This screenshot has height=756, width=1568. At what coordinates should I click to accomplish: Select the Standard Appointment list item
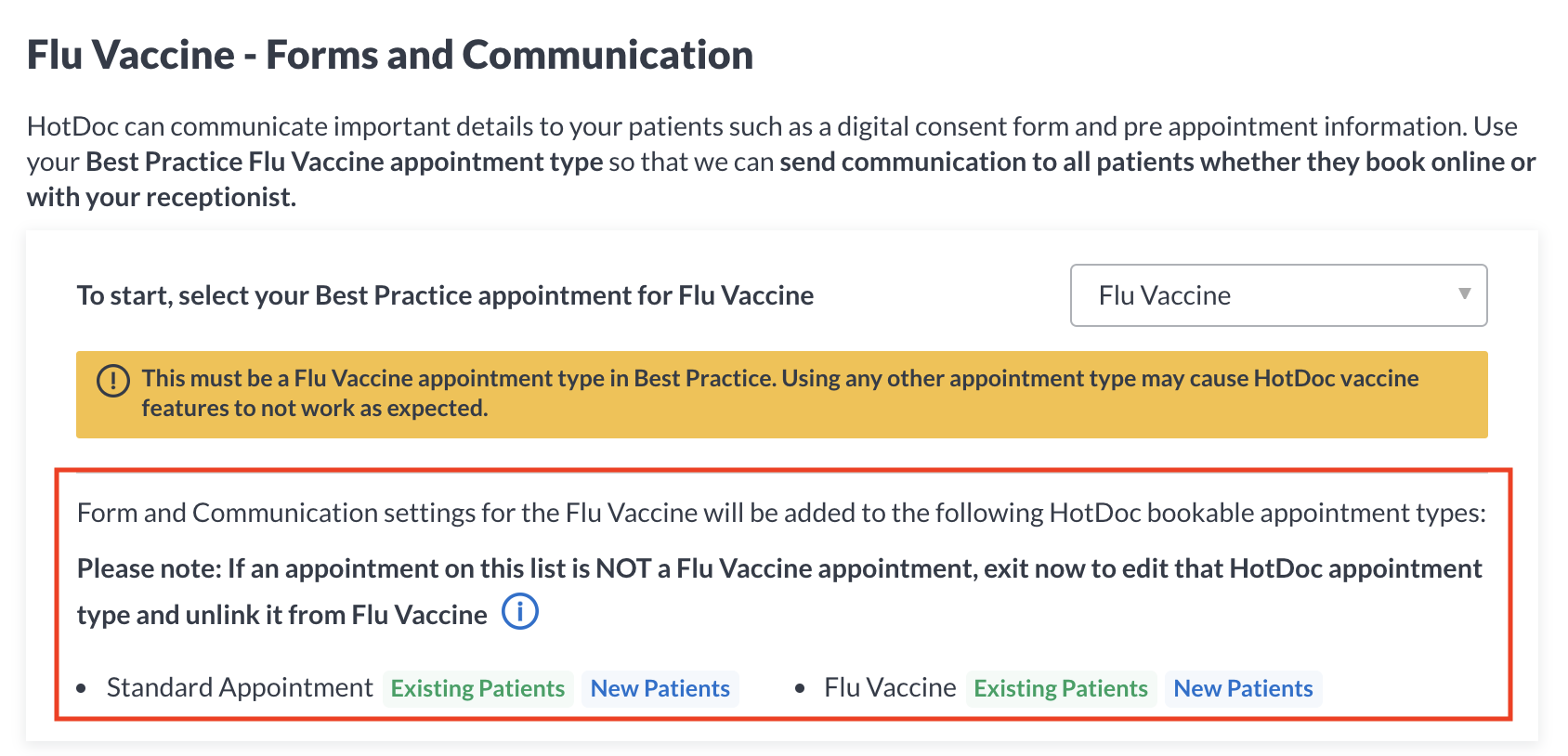(x=240, y=687)
